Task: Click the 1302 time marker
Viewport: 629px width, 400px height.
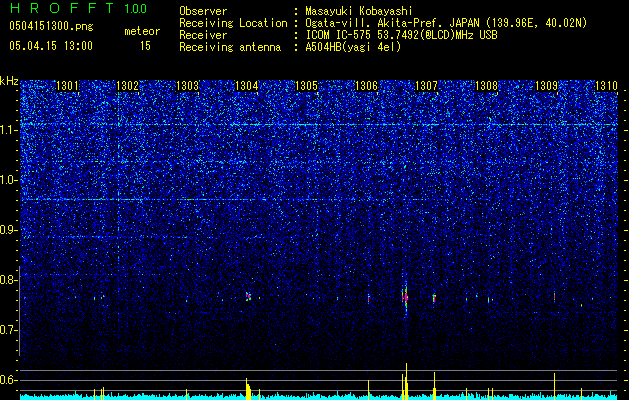Action: pyautogui.click(x=127, y=85)
